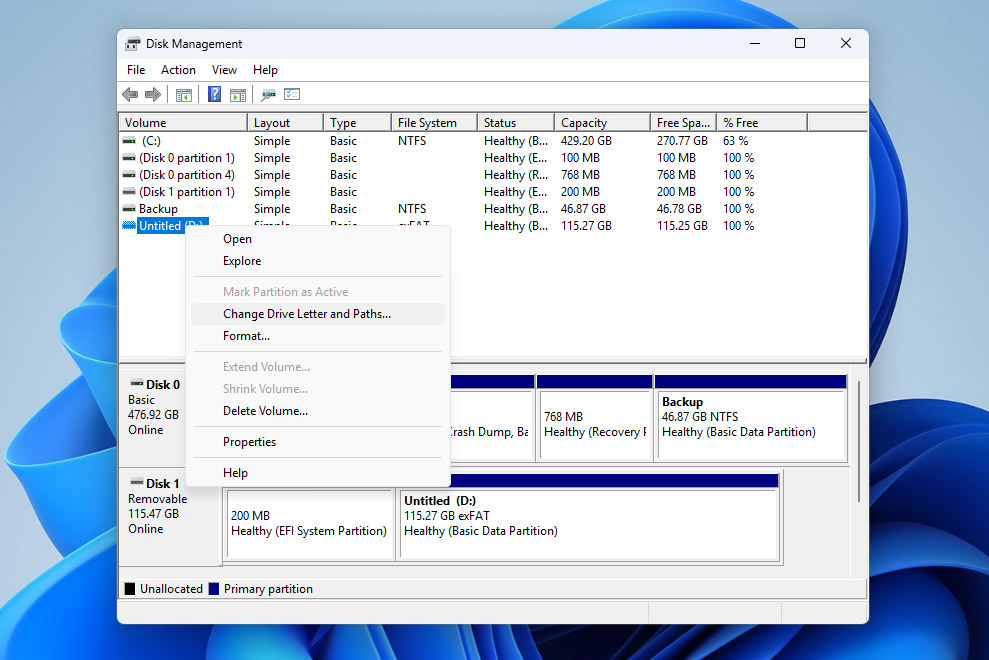Click the drive icon beside the Backup volume

point(129,209)
